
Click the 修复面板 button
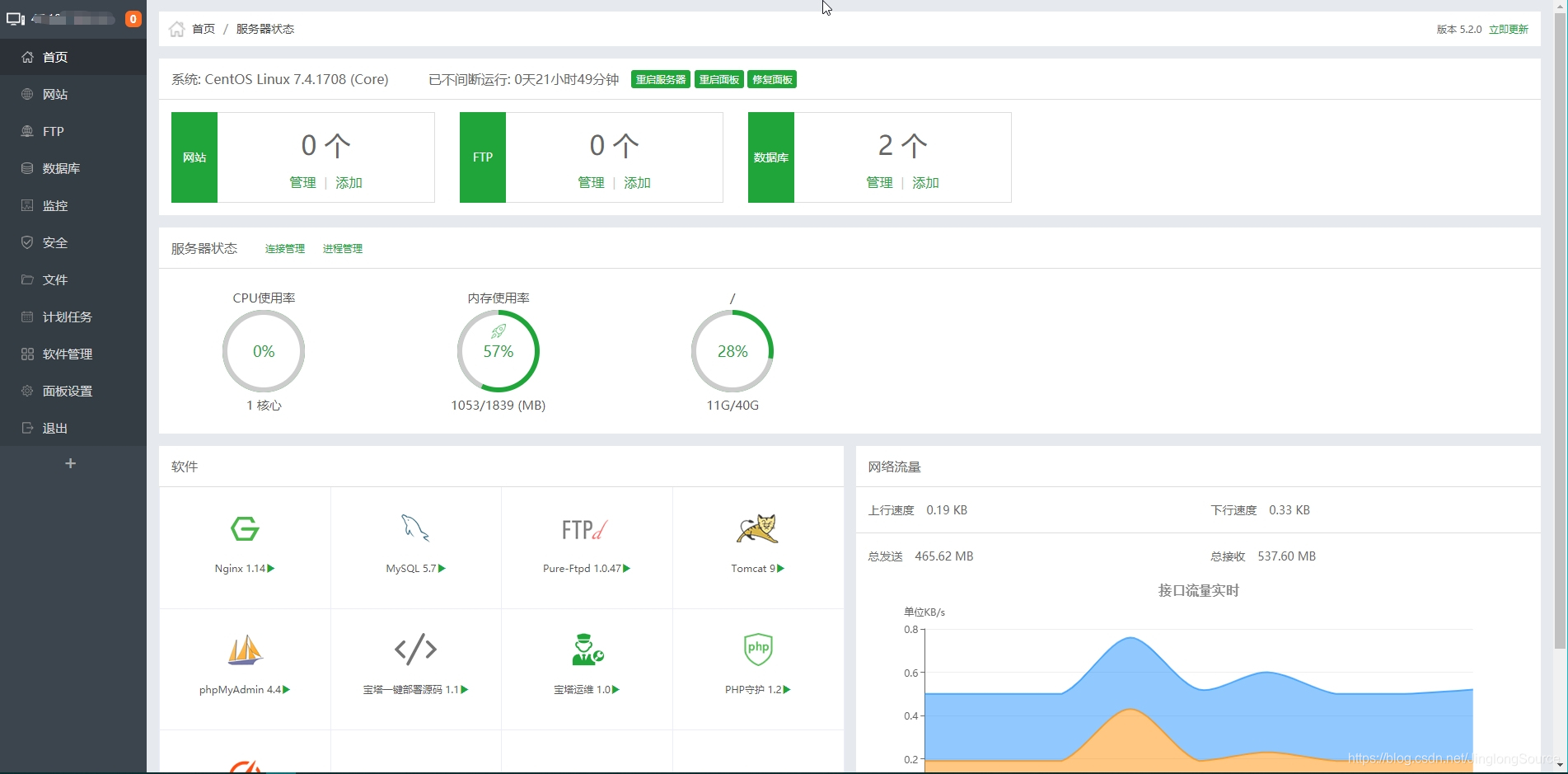coord(772,79)
